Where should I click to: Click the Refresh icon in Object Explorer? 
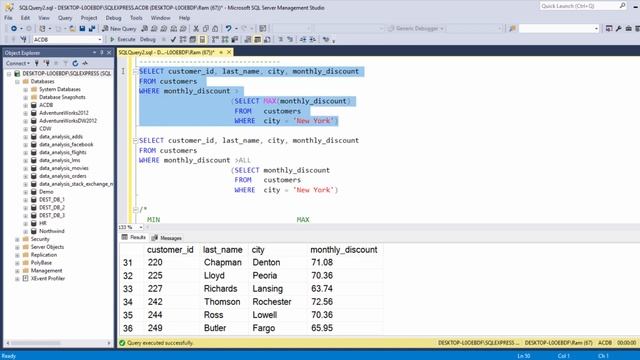tap(75, 63)
